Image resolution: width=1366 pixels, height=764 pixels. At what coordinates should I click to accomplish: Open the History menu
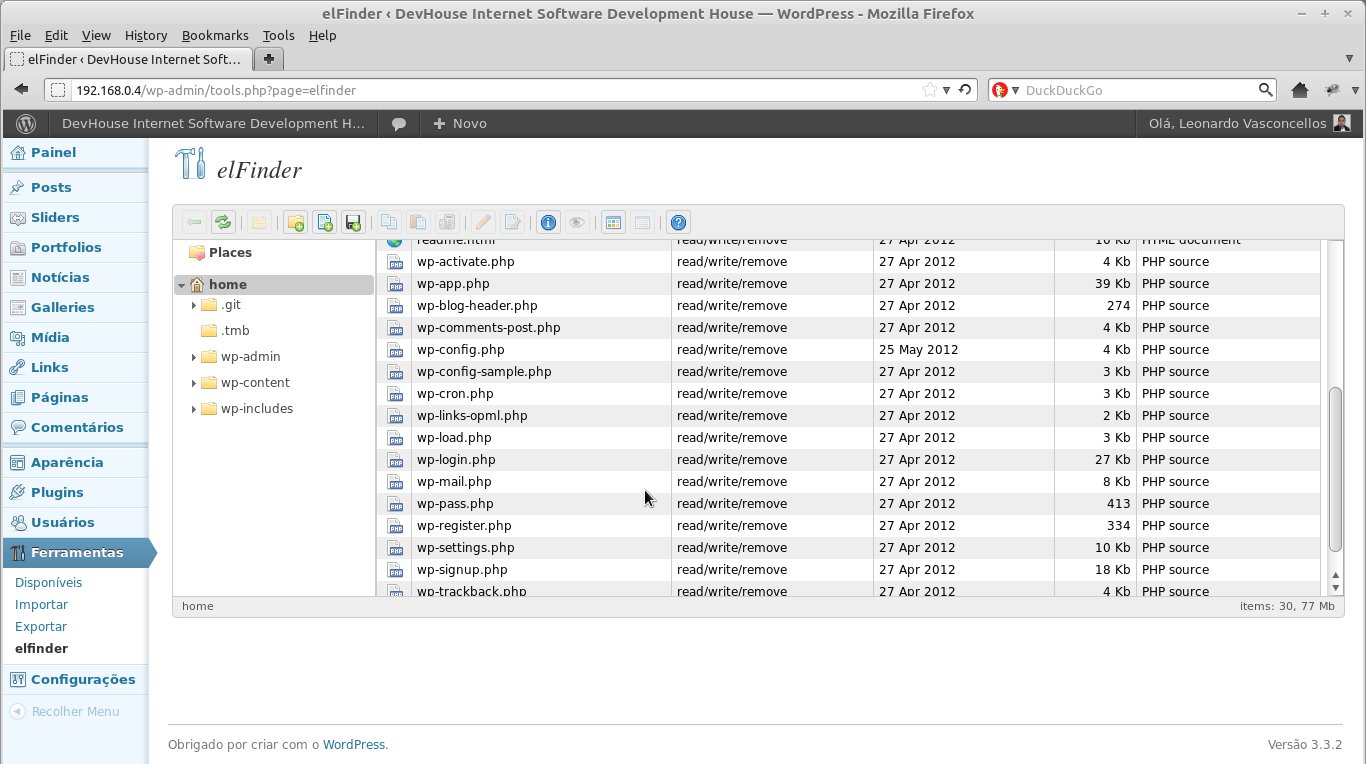pyautogui.click(x=146, y=35)
